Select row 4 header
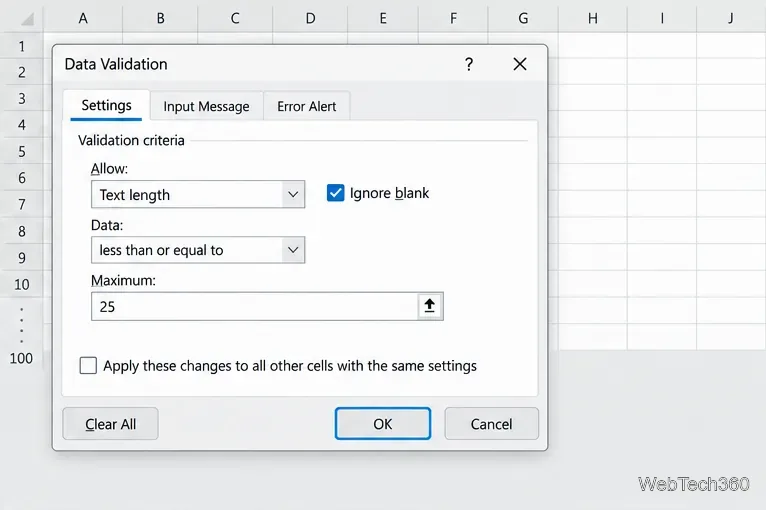Screen dimensions: 766x510 tap(22, 125)
